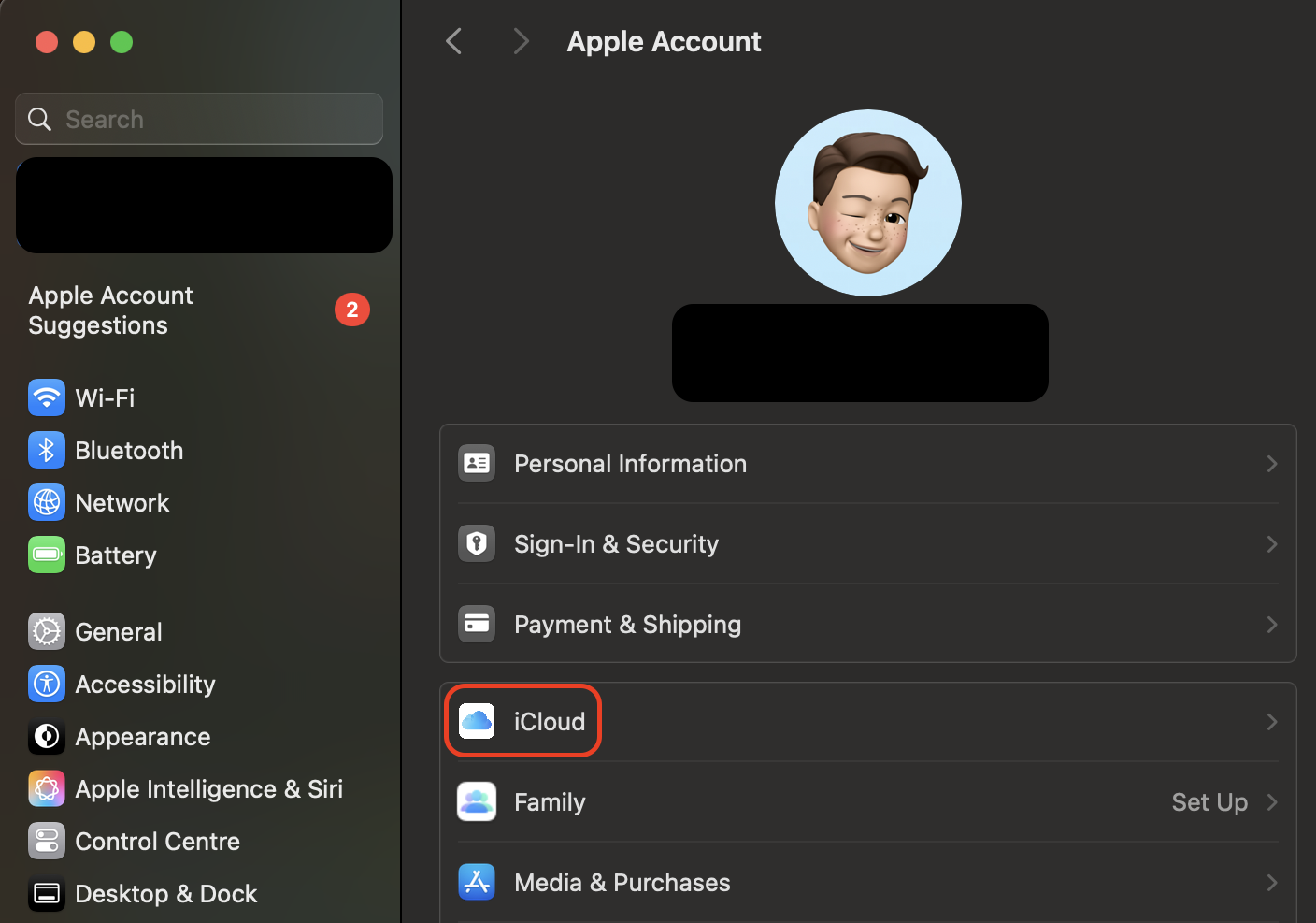
Task: Open Personal Information contact card icon
Action: [477, 463]
